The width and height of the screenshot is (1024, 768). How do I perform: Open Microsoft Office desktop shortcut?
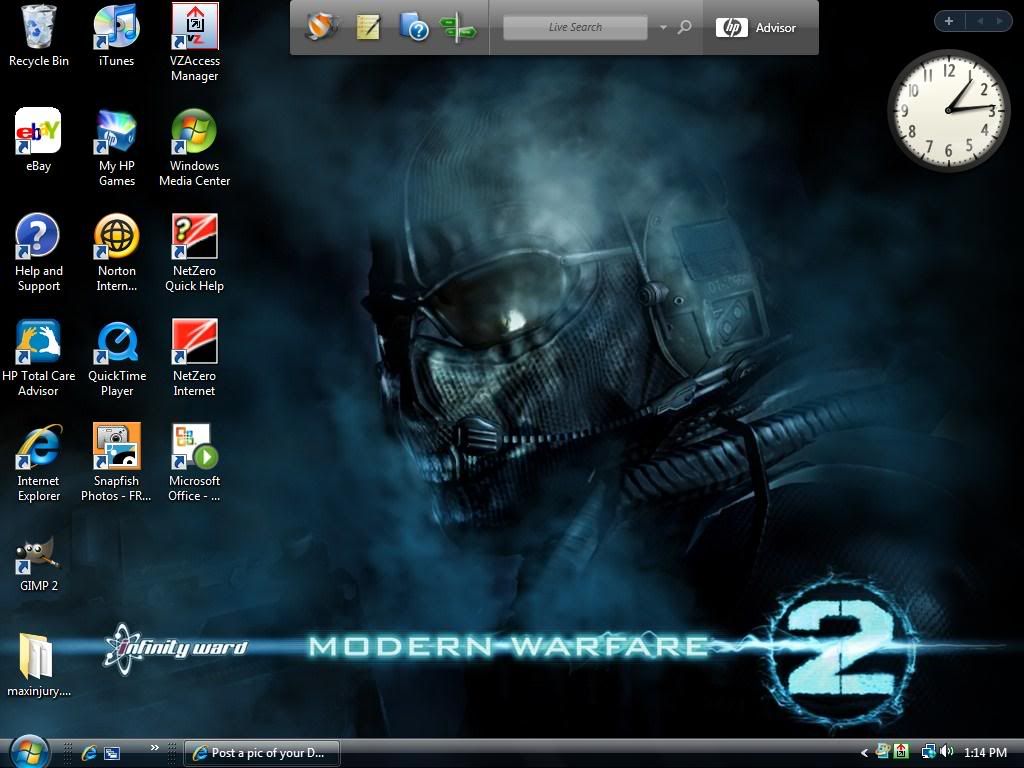click(x=195, y=463)
